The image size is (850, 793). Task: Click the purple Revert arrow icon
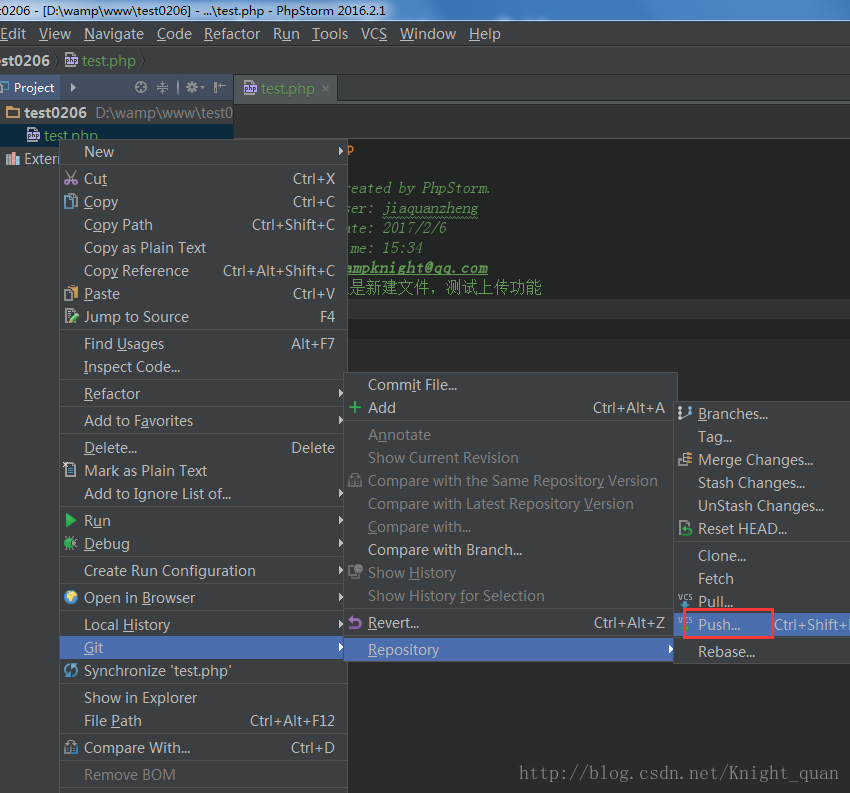pyautogui.click(x=355, y=622)
